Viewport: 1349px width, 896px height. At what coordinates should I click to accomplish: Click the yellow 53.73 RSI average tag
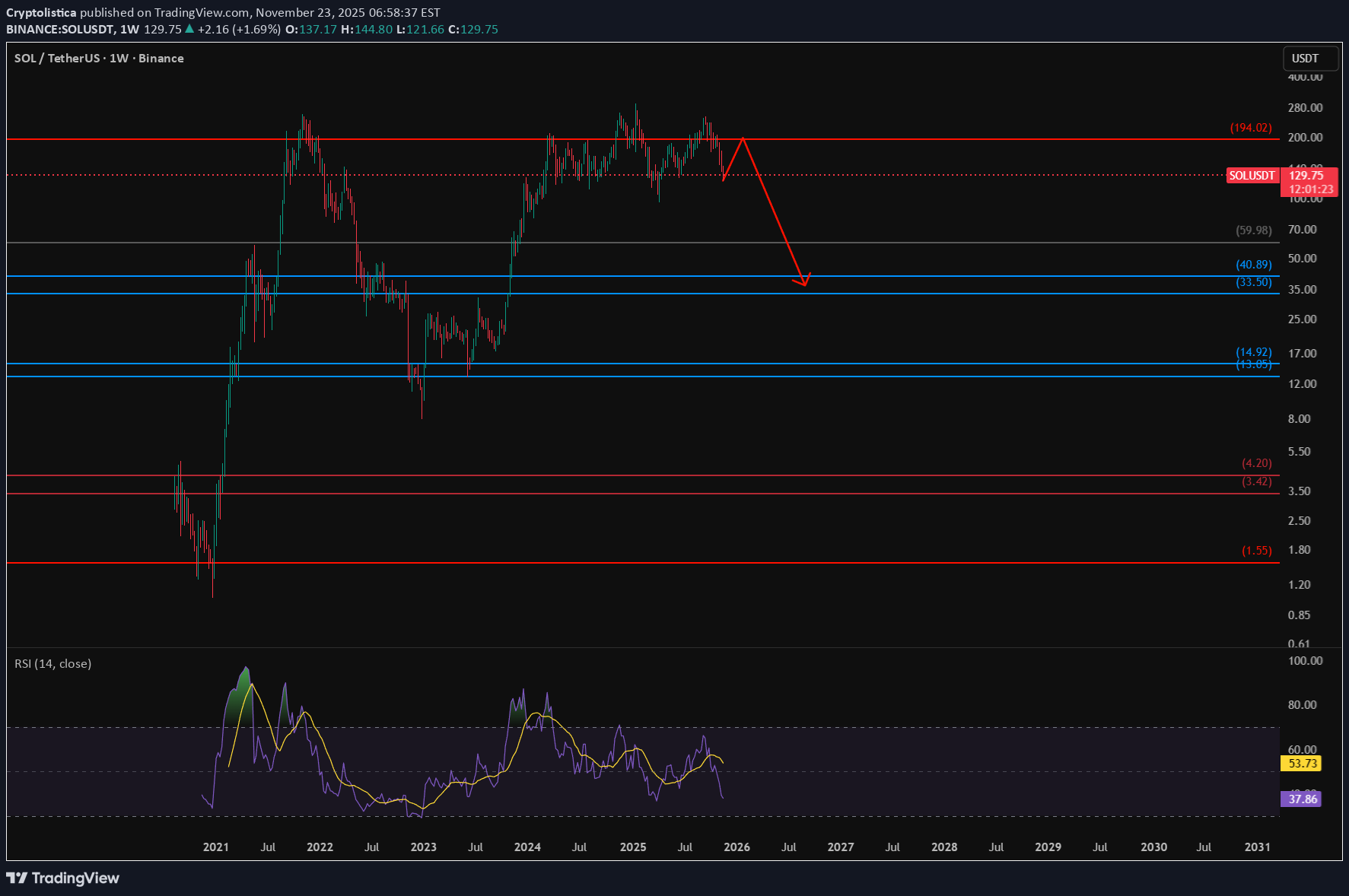point(1303,764)
